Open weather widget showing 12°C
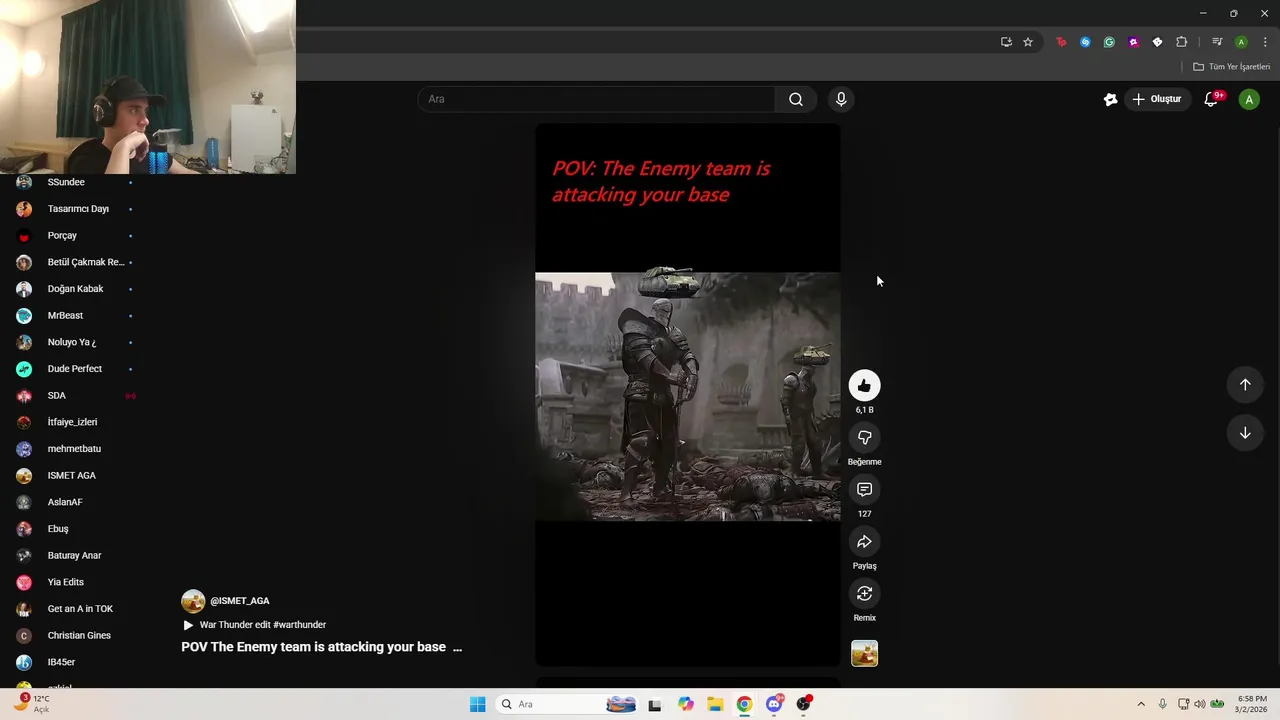 [x=30, y=703]
